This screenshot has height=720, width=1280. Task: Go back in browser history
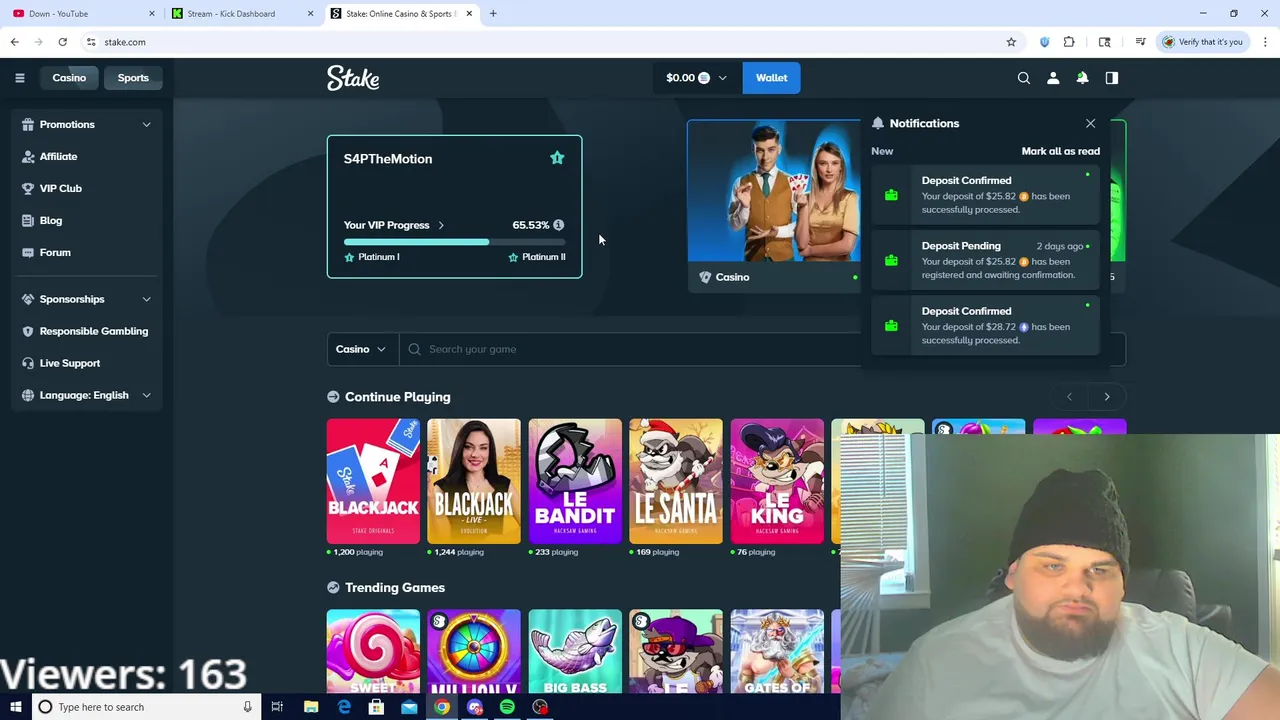pos(14,42)
